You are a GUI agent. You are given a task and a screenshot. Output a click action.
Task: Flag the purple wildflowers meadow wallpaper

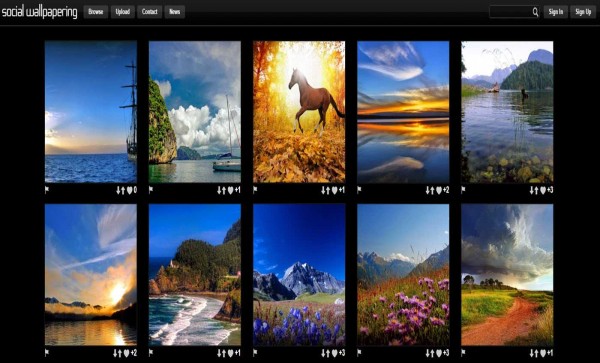click(x=359, y=353)
